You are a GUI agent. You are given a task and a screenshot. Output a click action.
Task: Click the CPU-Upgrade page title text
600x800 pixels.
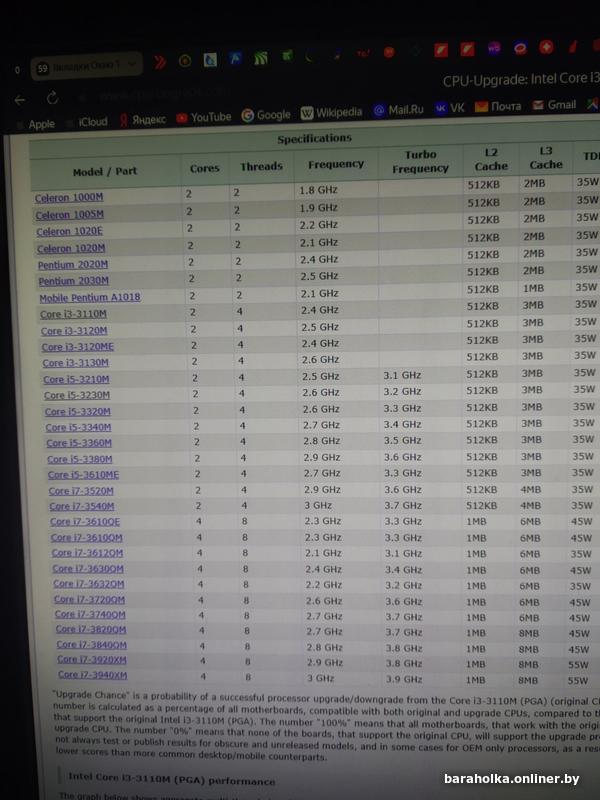(521, 80)
